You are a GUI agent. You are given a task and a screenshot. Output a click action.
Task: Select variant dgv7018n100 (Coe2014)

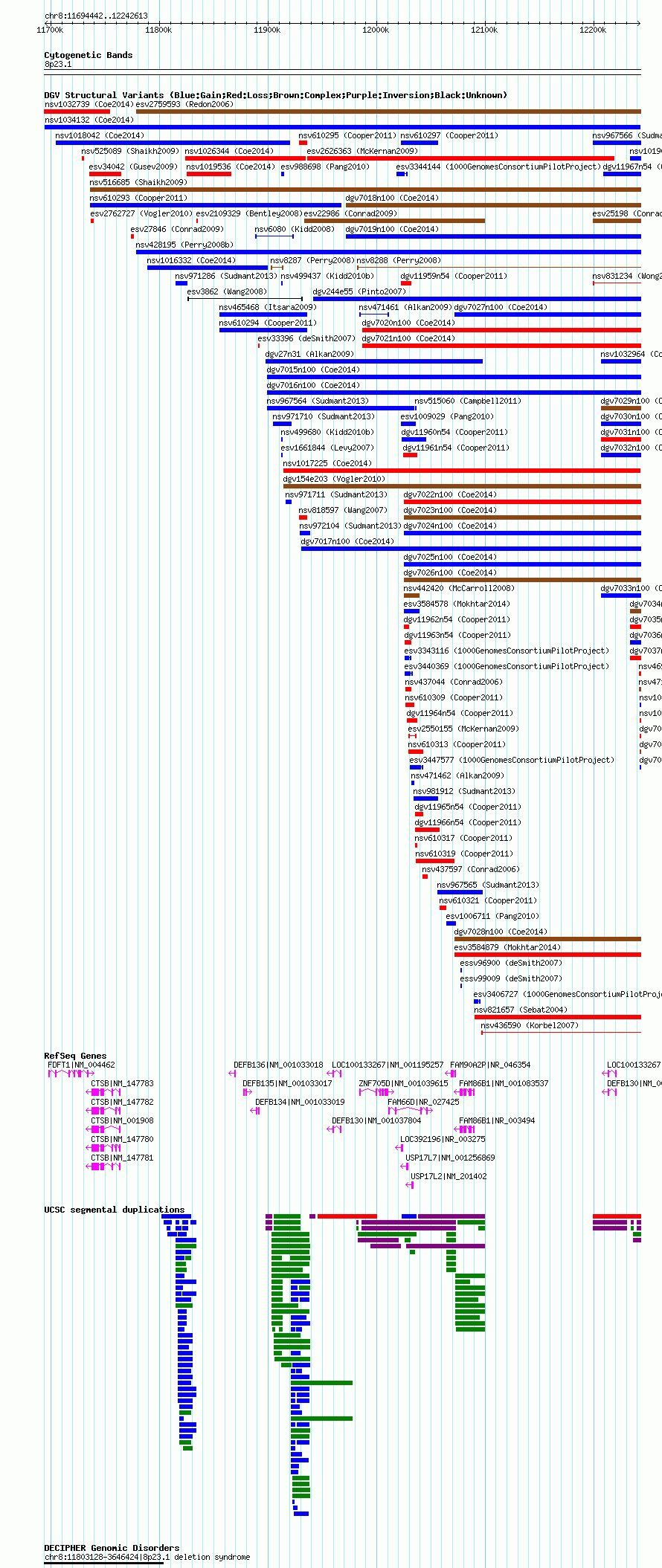[x=392, y=198]
